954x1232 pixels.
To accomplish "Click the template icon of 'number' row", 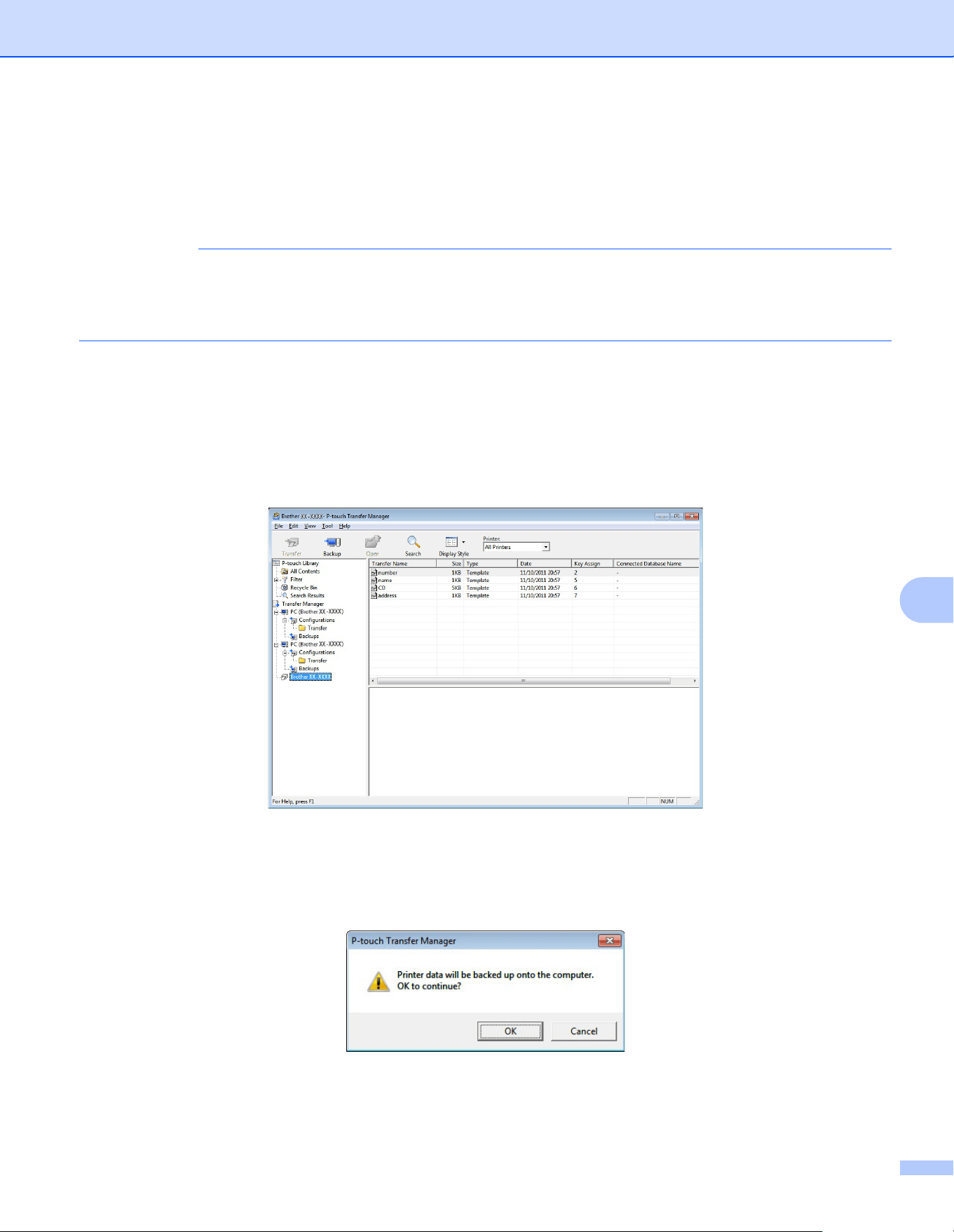I will [x=374, y=573].
